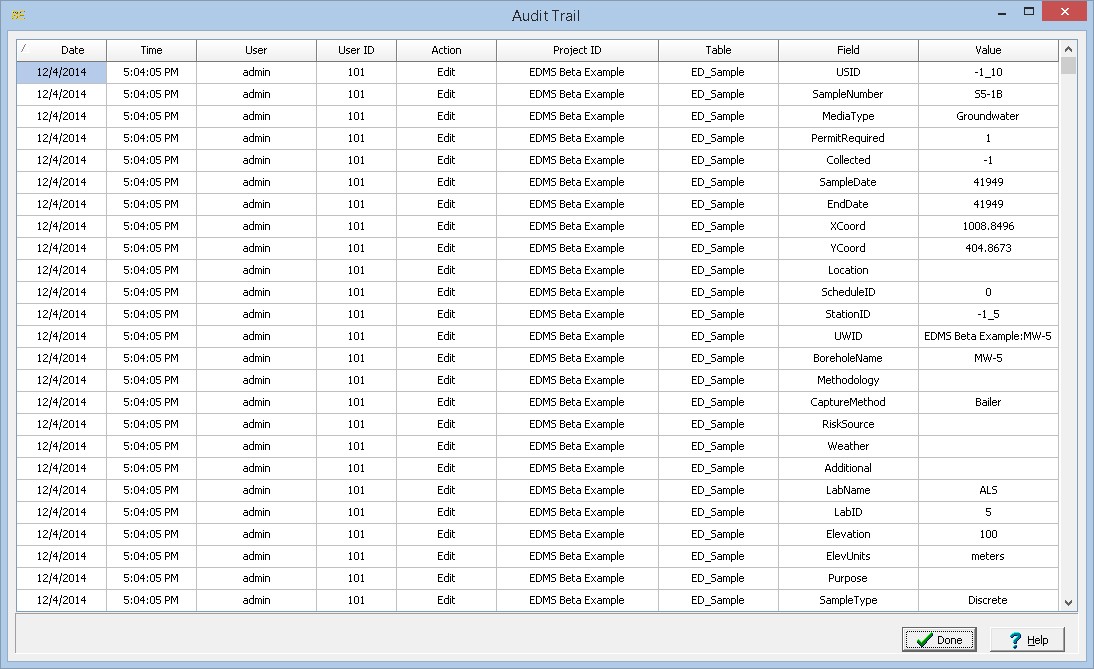Screen dimensions: 1094x669
Task: Select the Bailer value cell
Action: [x=987, y=402]
